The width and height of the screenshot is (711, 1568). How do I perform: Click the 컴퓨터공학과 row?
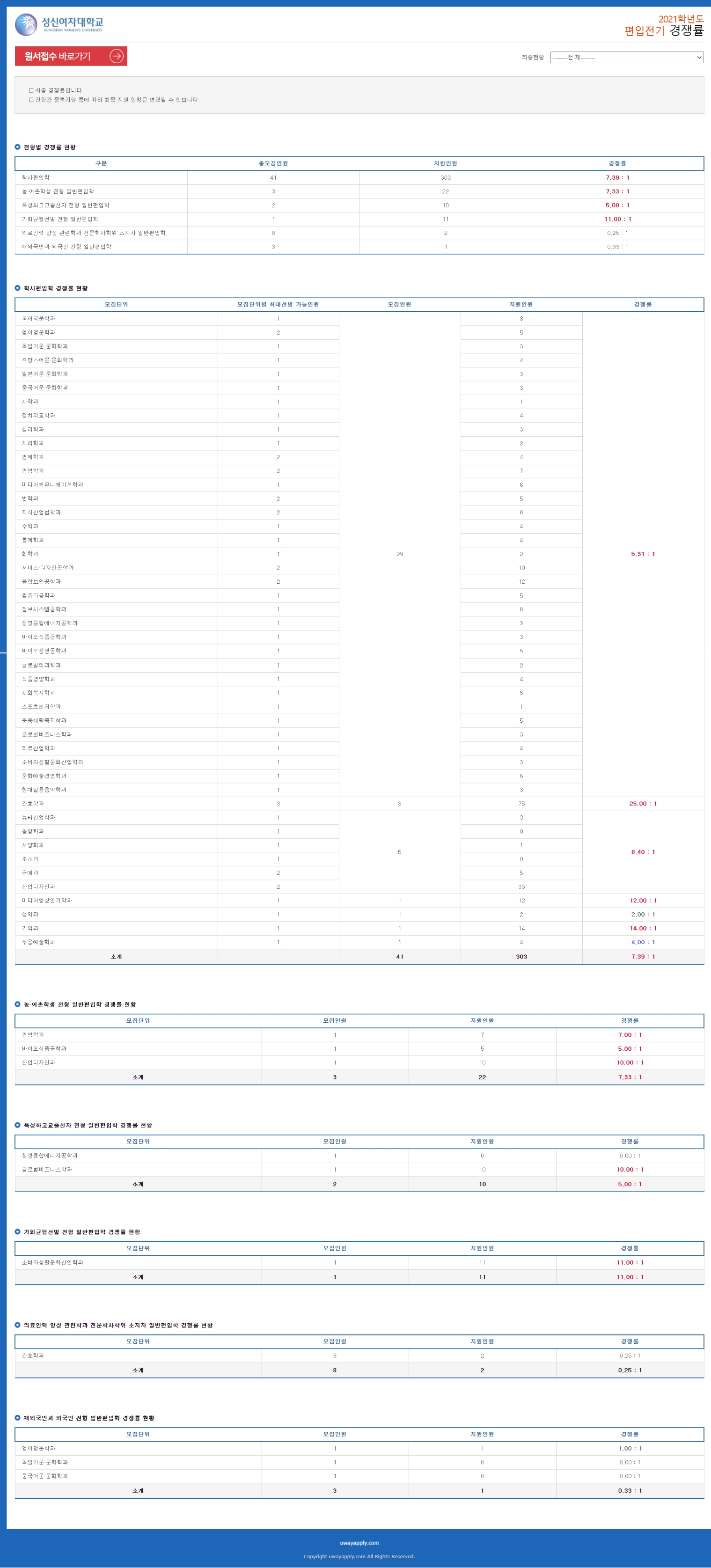click(x=359, y=595)
